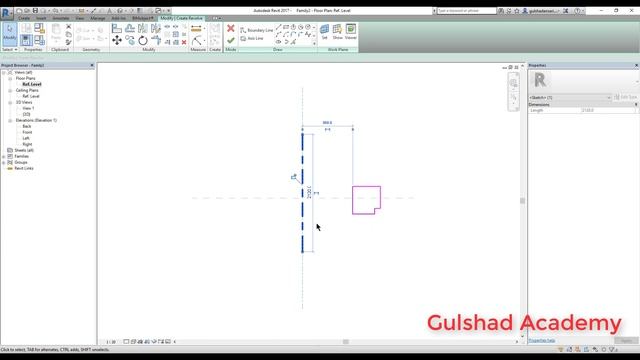Click Set work plane icon
This screenshot has height=360, width=640.
click(x=324, y=31)
